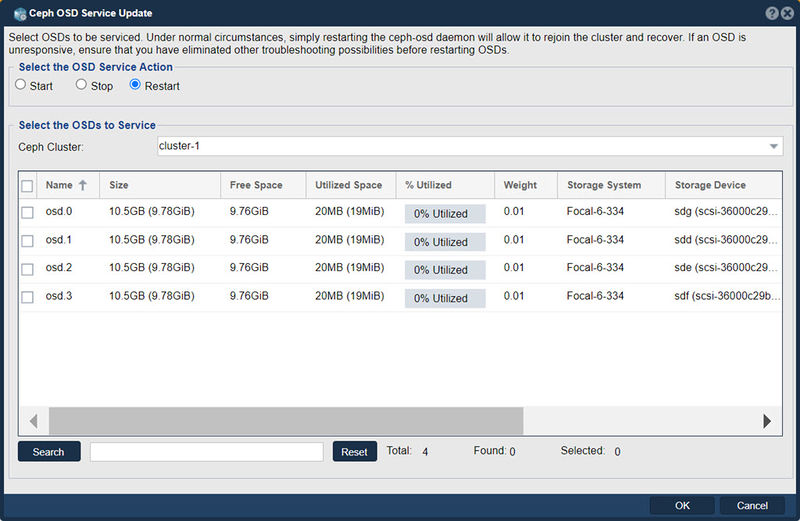The width and height of the screenshot is (800, 521).
Task: Open the help question mark icon
Action: point(772,13)
